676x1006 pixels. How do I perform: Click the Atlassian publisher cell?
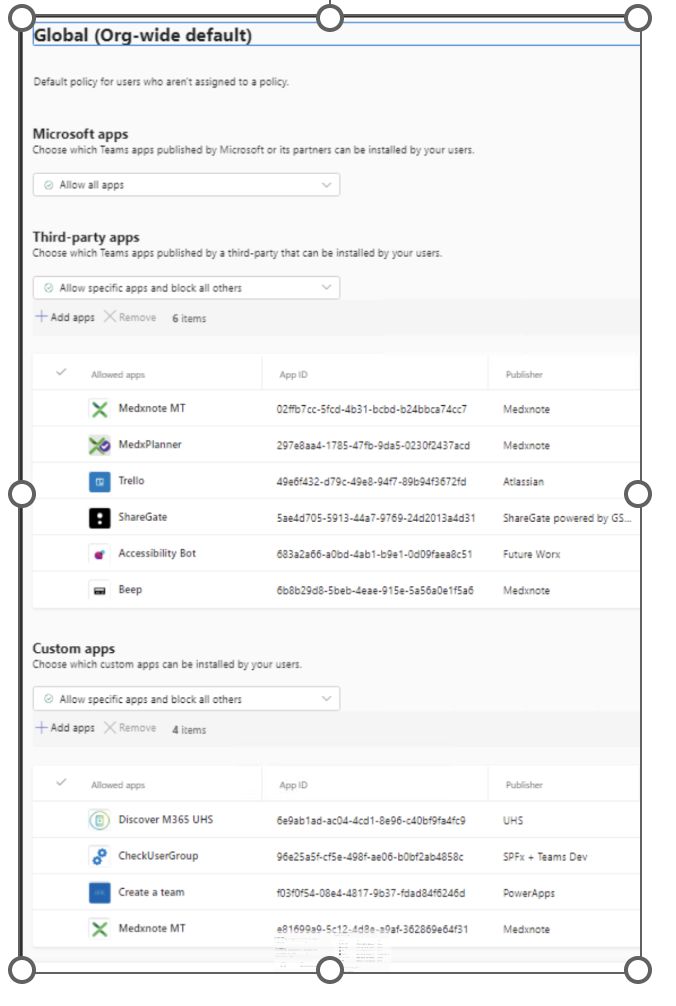point(523,482)
